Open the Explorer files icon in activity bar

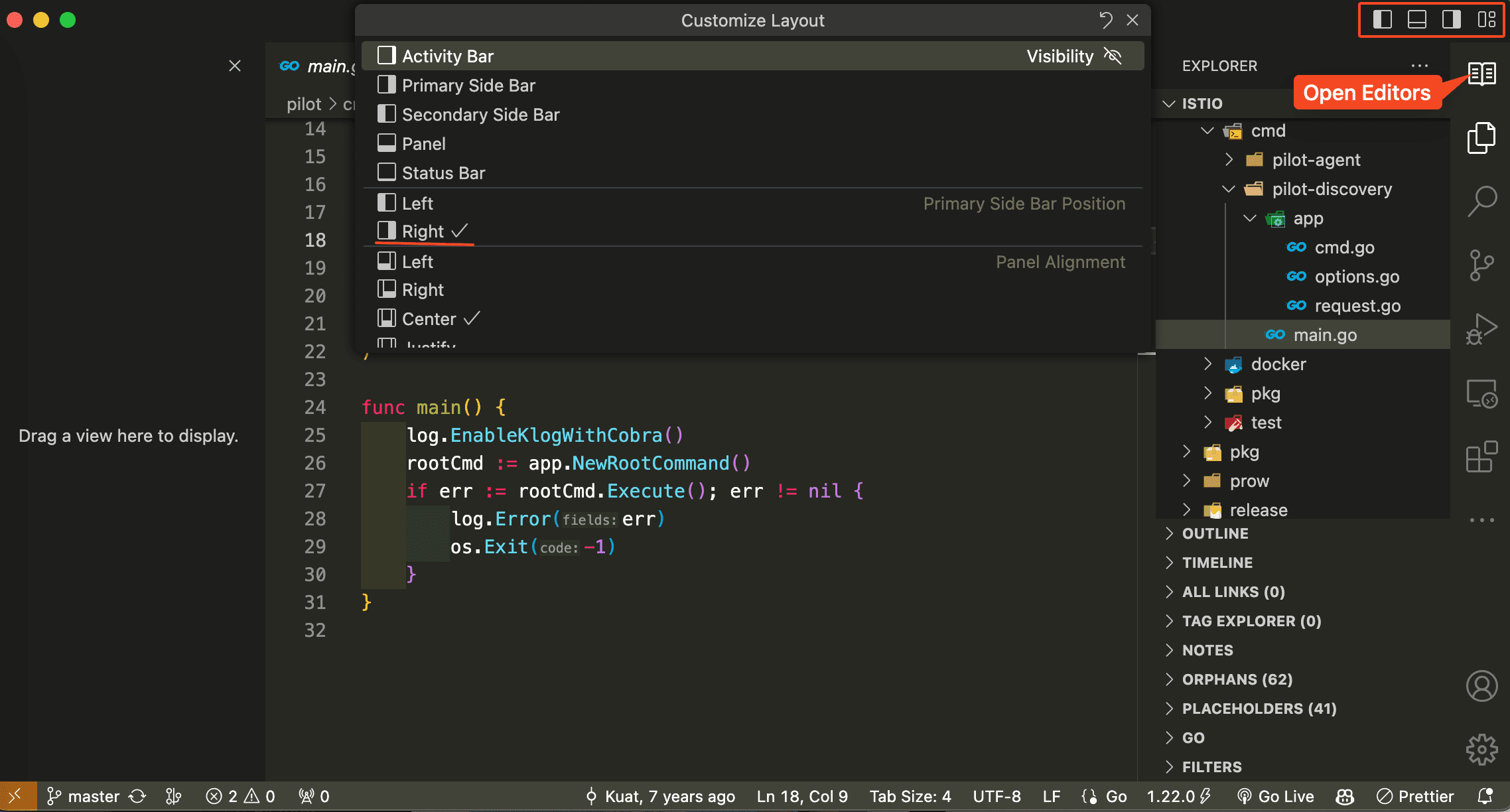[x=1481, y=137]
